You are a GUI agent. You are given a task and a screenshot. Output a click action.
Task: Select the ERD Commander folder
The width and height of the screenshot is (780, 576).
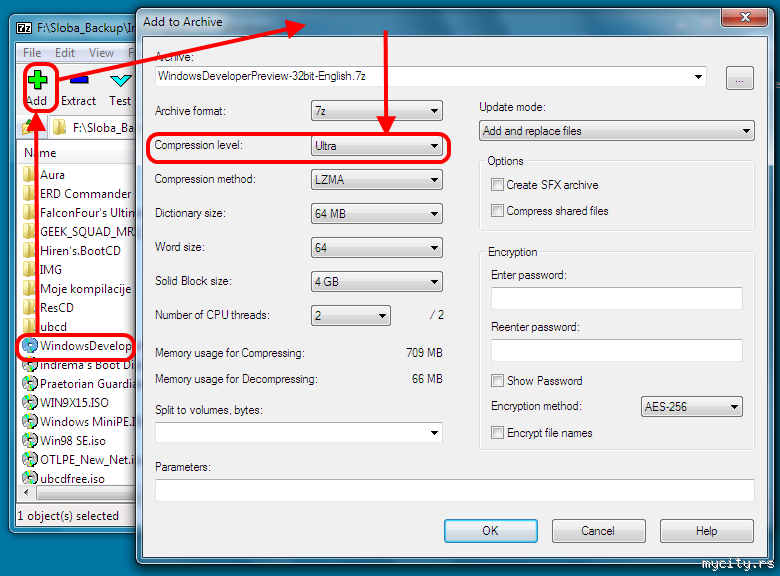pyautogui.click(x=78, y=193)
